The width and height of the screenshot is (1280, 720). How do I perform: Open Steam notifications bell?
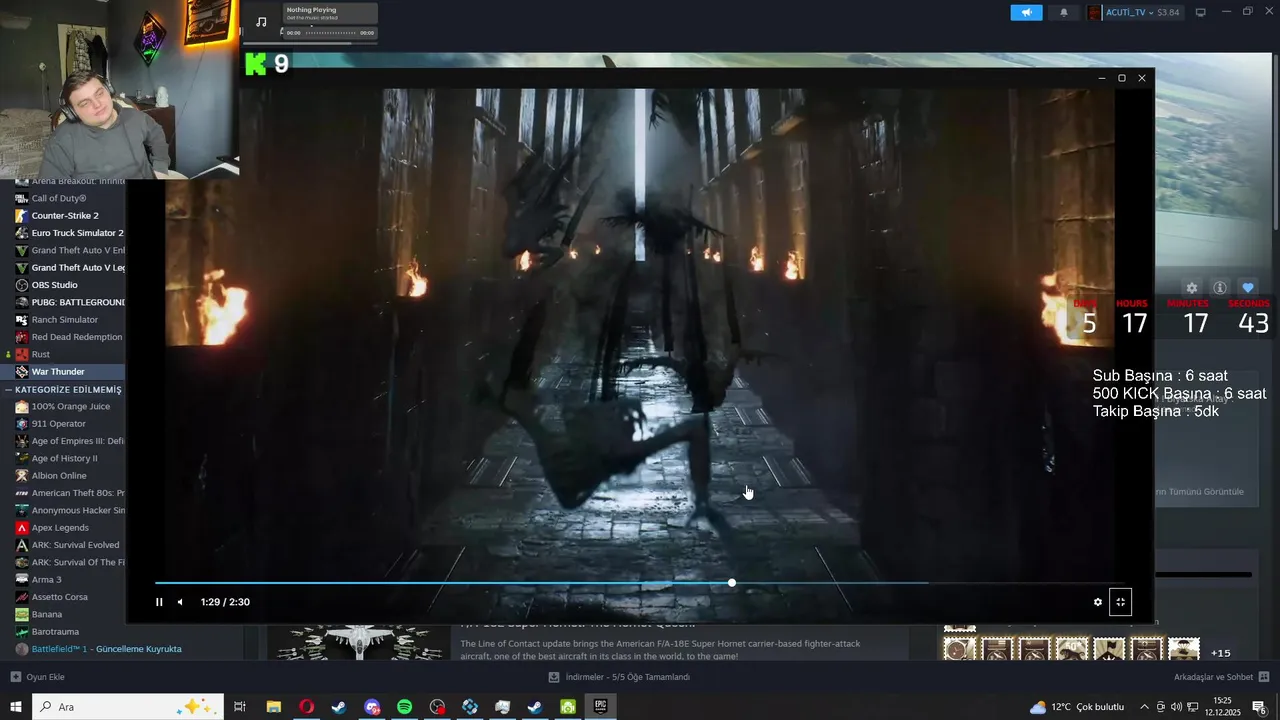(x=1064, y=12)
